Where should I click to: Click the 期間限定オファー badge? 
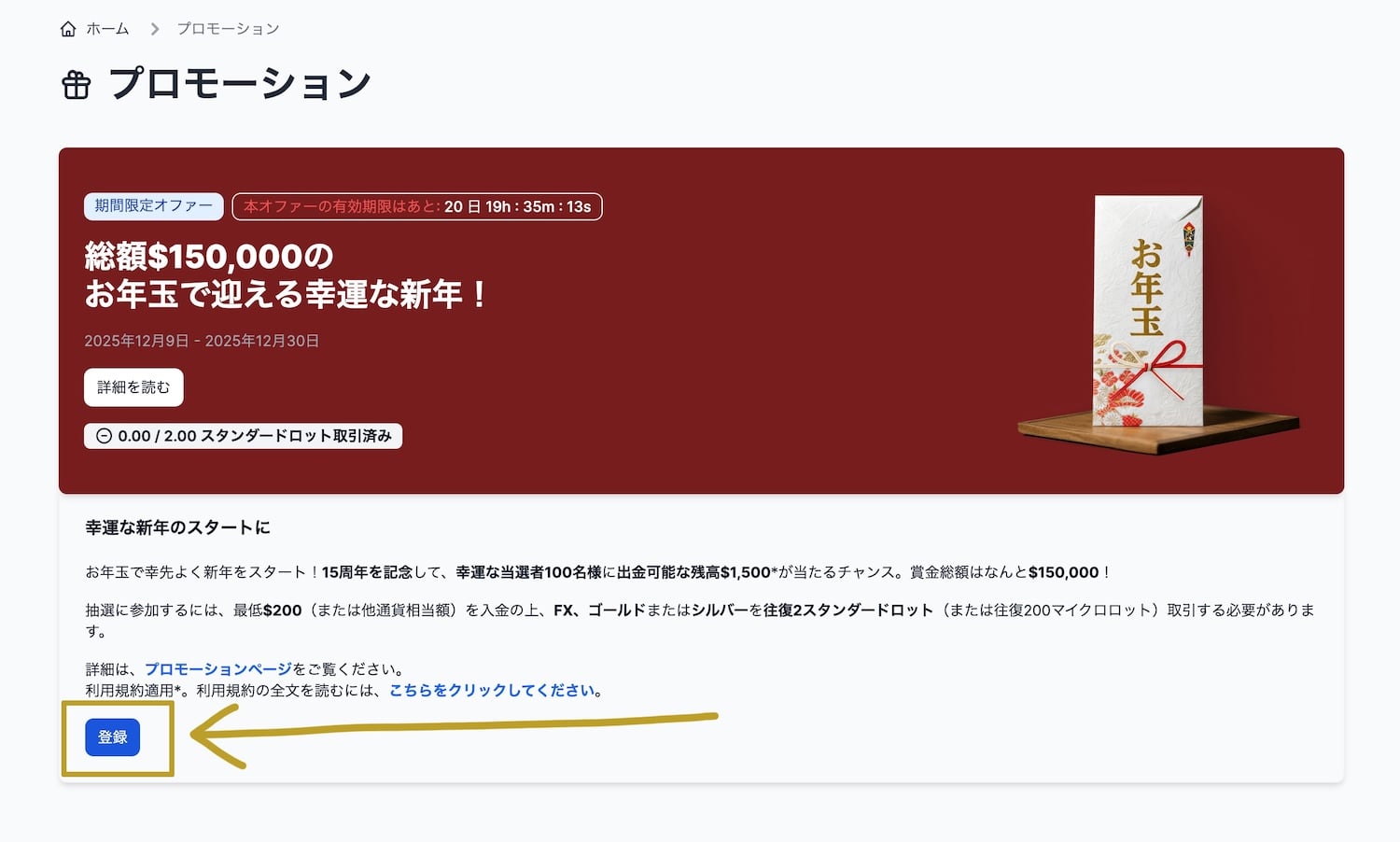154,206
